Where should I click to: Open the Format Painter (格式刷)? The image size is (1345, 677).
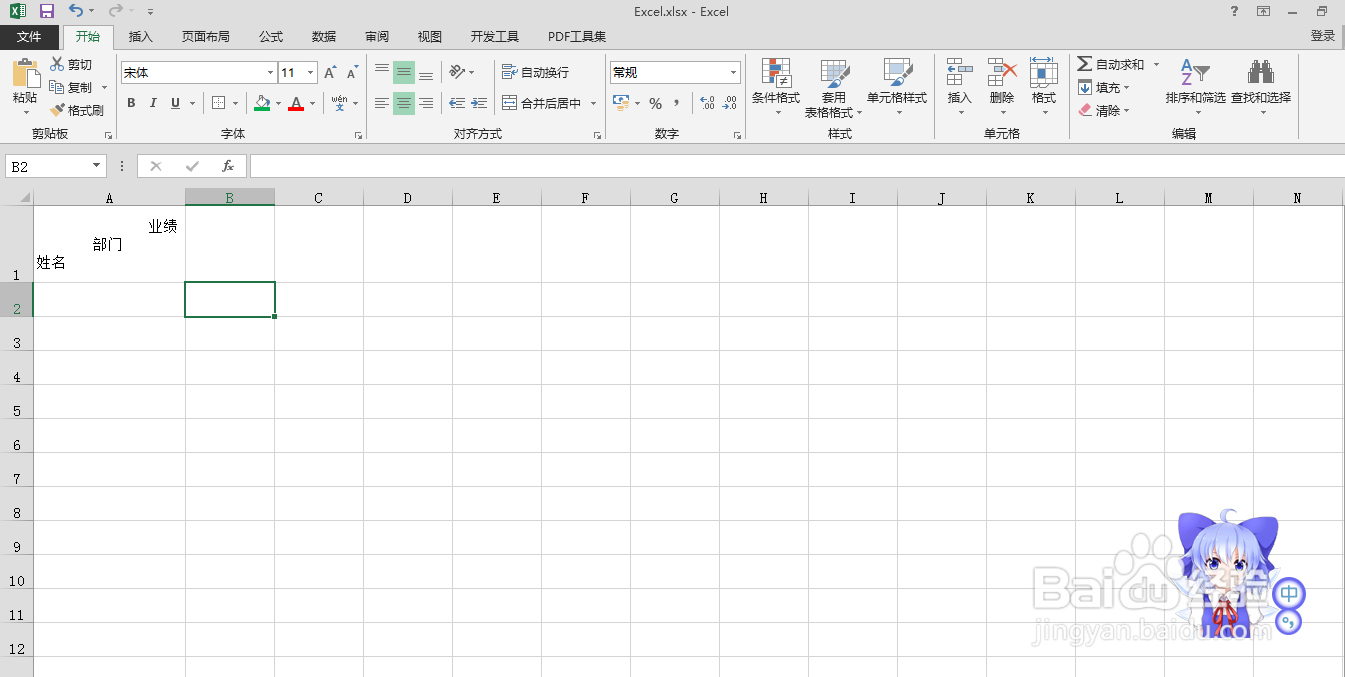pos(78,110)
